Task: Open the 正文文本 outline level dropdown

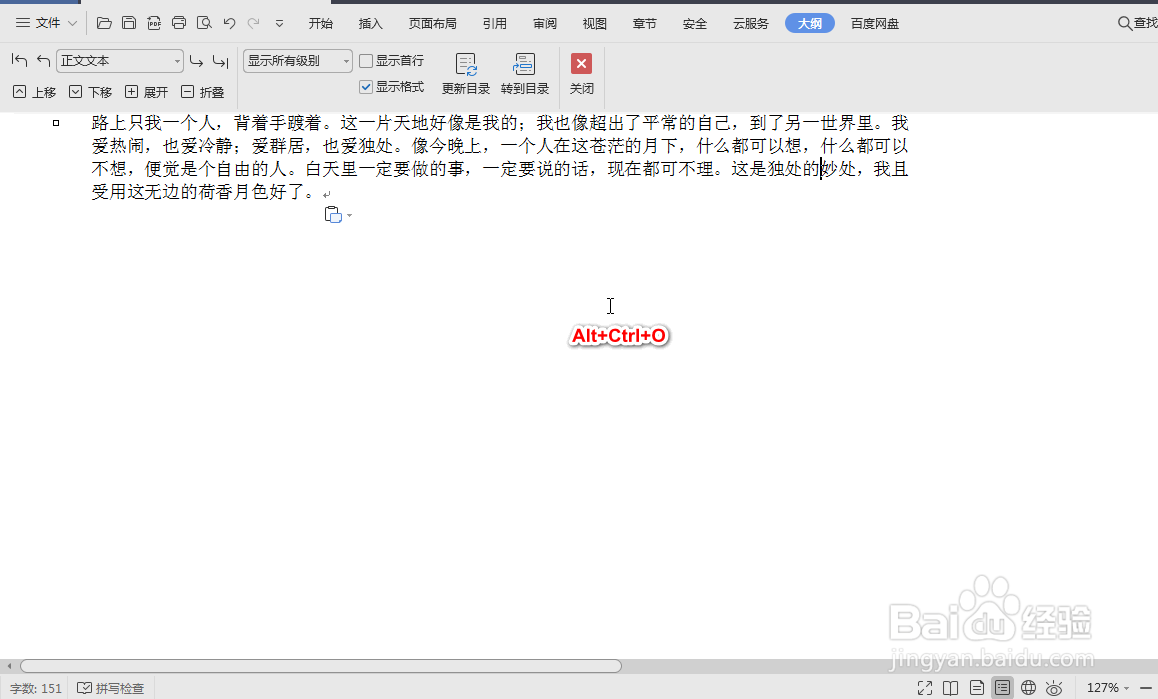Action: (120, 61)
